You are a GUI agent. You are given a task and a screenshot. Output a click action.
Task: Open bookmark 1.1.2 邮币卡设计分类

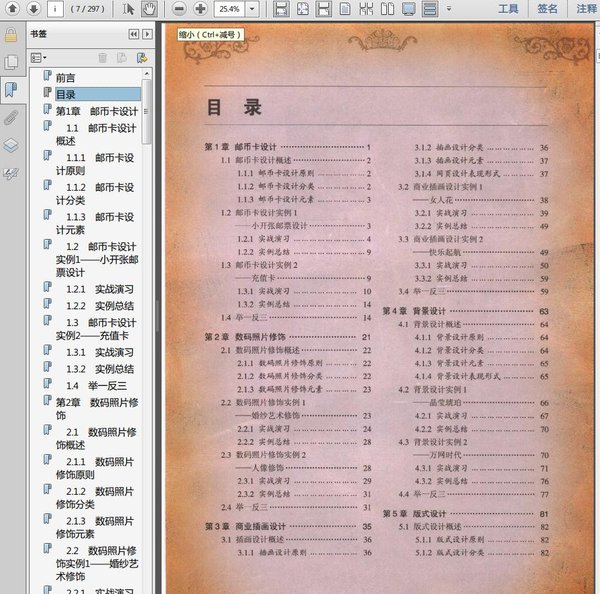point(95,194)
